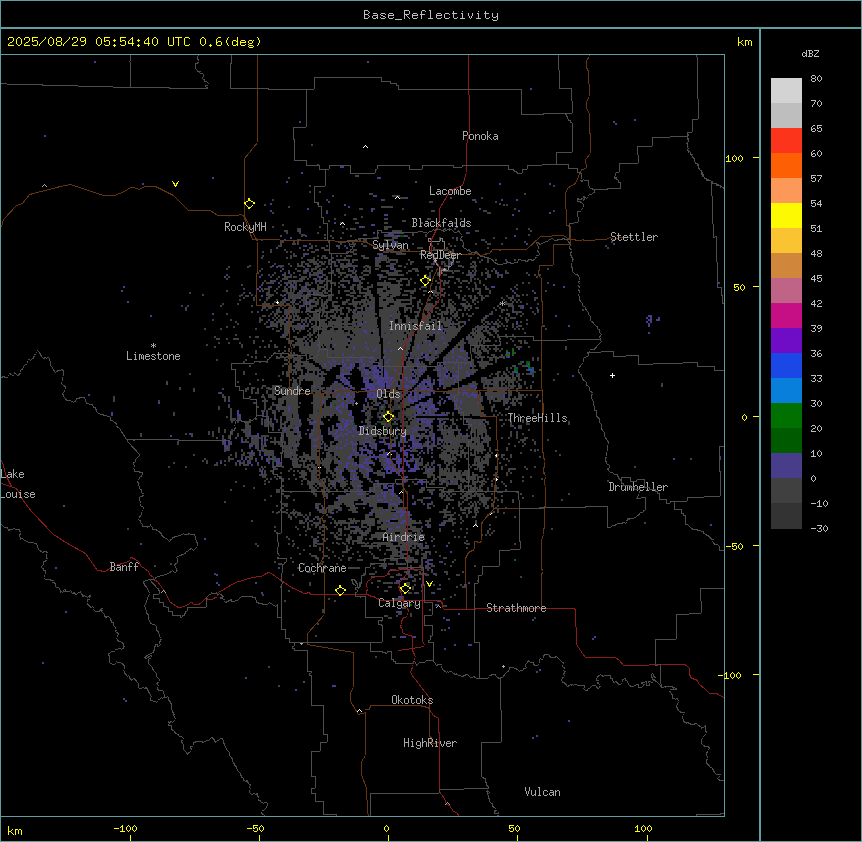Click the -100 tick on horizontal axis
The width and height of the screenshot is (862, 842).
tap(125, 828)
